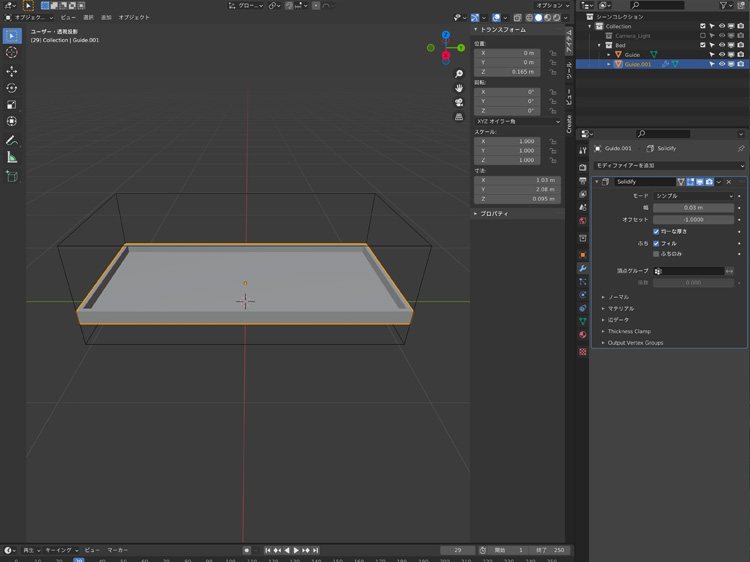Pin the properties editor context

point(741,148)
